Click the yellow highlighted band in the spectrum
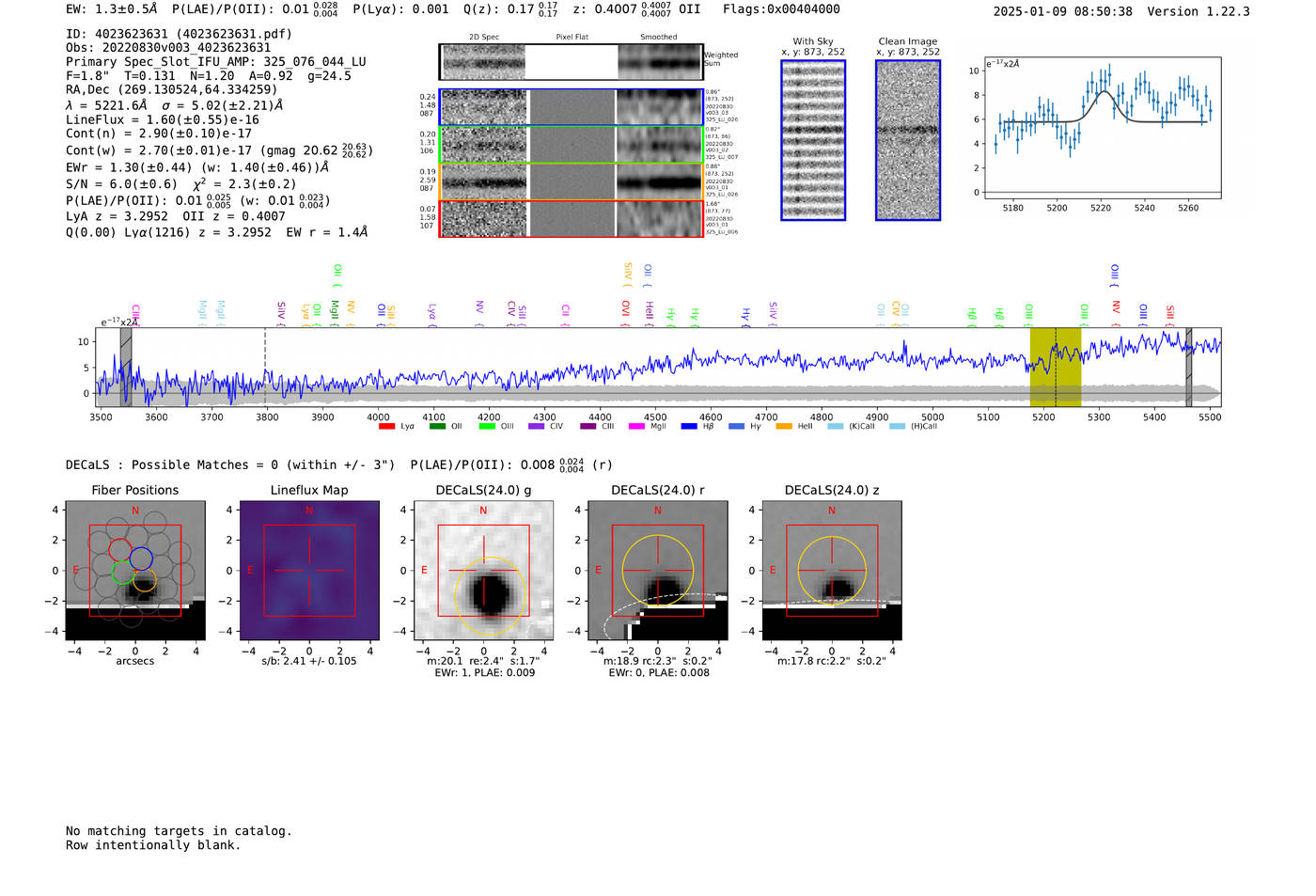 [x=1055, y=367]
